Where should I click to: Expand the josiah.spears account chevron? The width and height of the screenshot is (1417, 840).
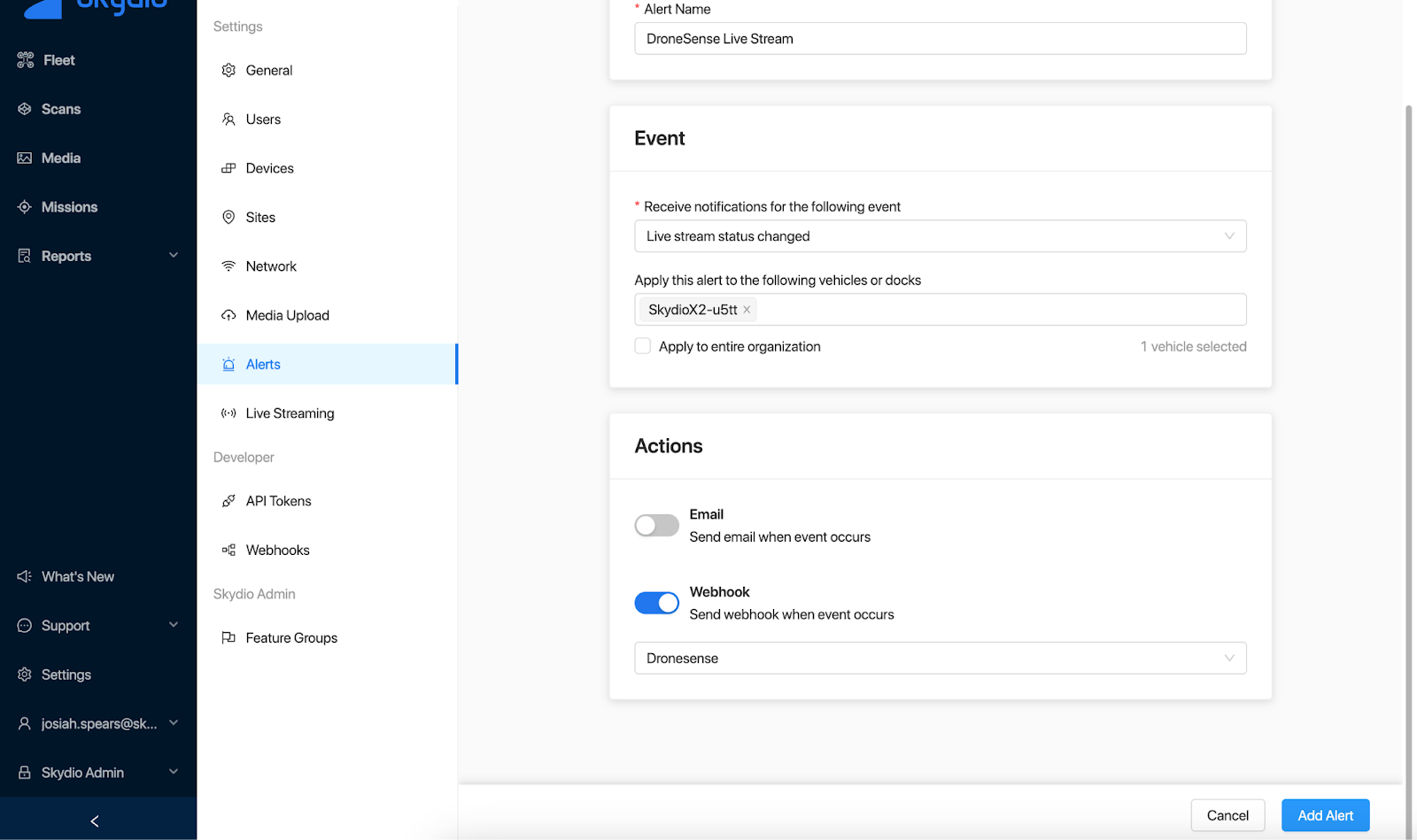pyautogui.click(x=174, y=723)
